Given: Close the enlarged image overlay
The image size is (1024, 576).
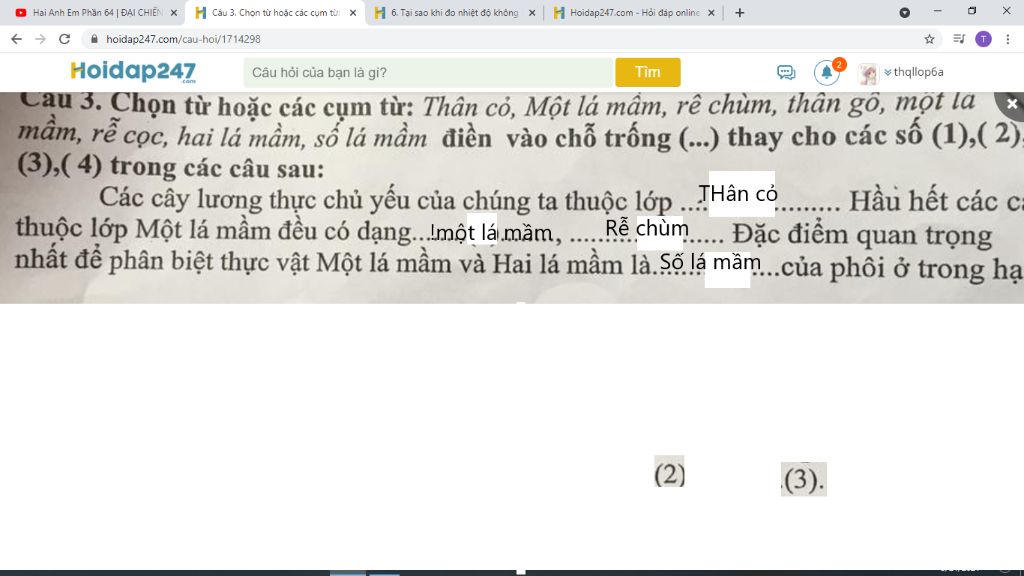Looking at the screenshot, I should click(x=1012, y=104).
